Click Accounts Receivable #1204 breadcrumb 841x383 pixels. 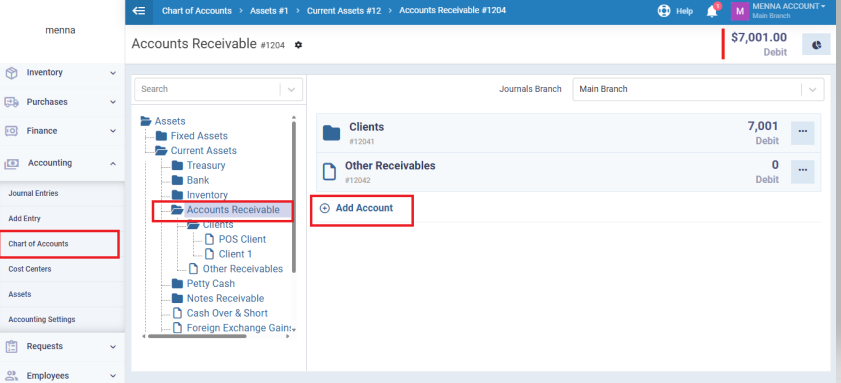click(x=452, y=11)
